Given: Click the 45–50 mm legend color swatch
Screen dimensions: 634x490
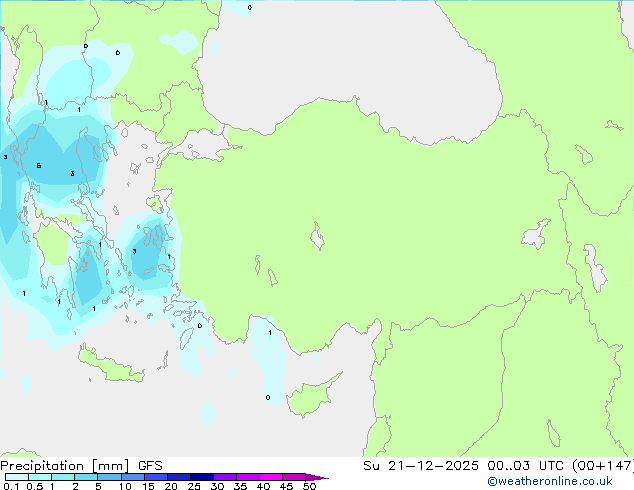Looking at the screenshot, I should click(x=294, y=477).
